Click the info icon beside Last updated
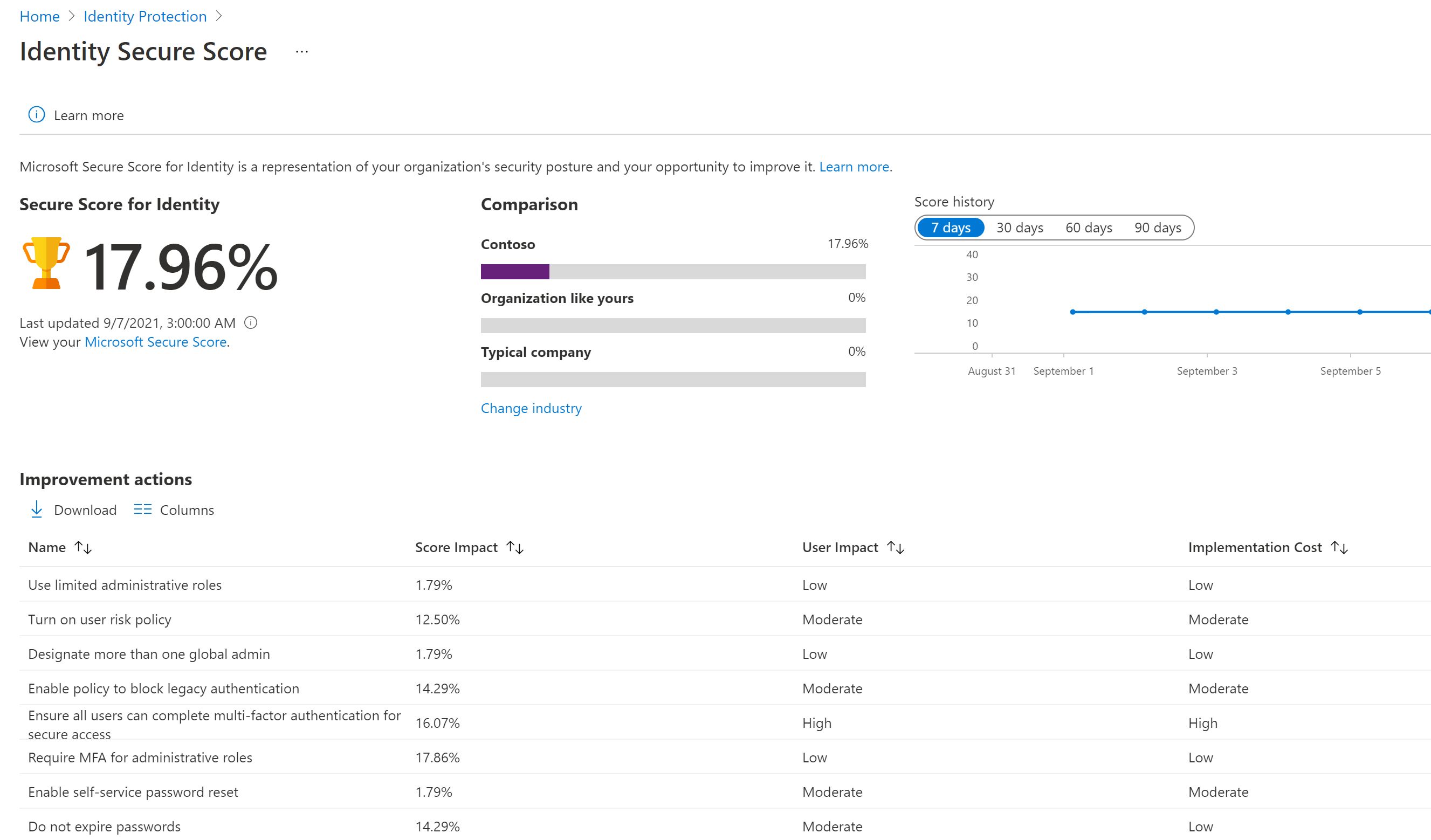Viewport: 1431px width, 840px height. pos(250,322)
